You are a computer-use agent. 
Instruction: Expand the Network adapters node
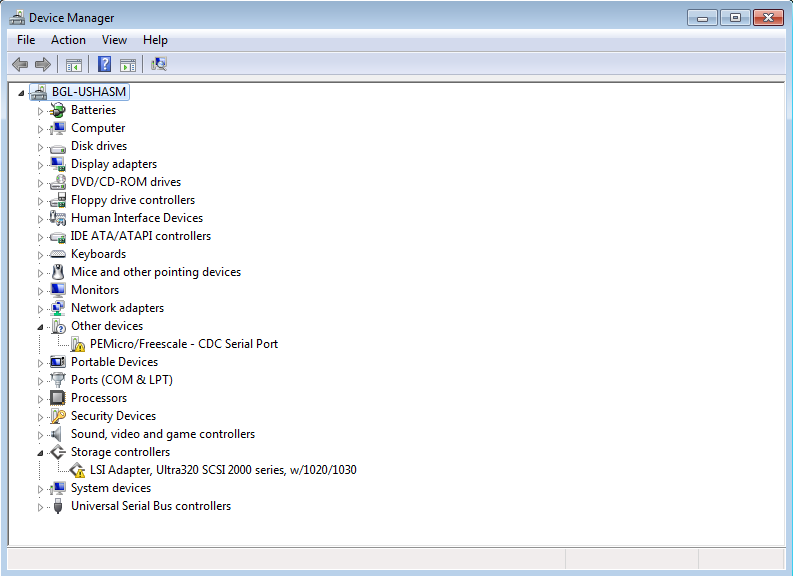coord(41,308)
